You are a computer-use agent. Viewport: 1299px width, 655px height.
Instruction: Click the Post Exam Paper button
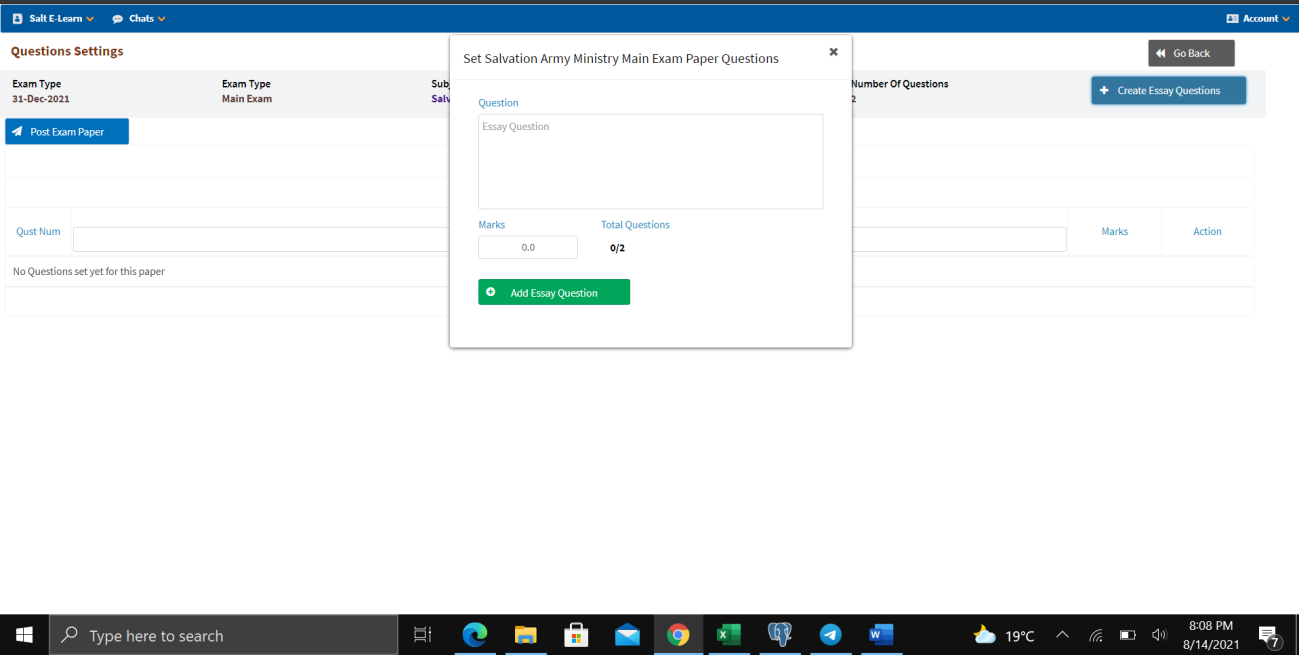click(x=67, y=132)
